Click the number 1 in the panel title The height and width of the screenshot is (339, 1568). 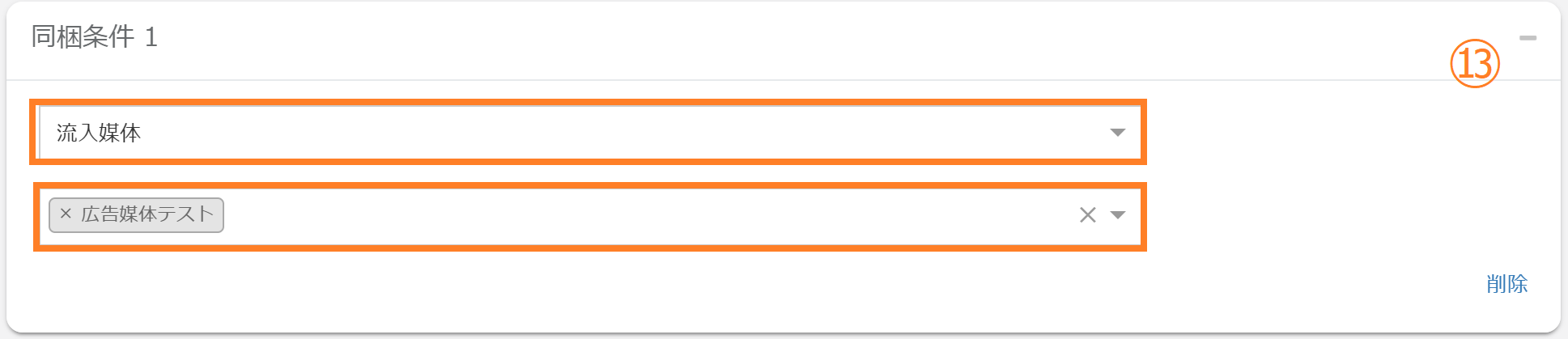point(151,37)
